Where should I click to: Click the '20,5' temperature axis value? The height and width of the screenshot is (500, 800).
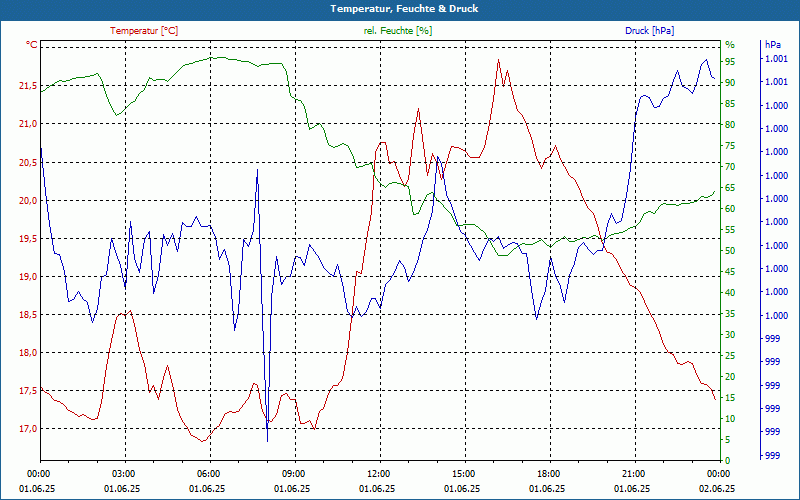coord(28,162)
